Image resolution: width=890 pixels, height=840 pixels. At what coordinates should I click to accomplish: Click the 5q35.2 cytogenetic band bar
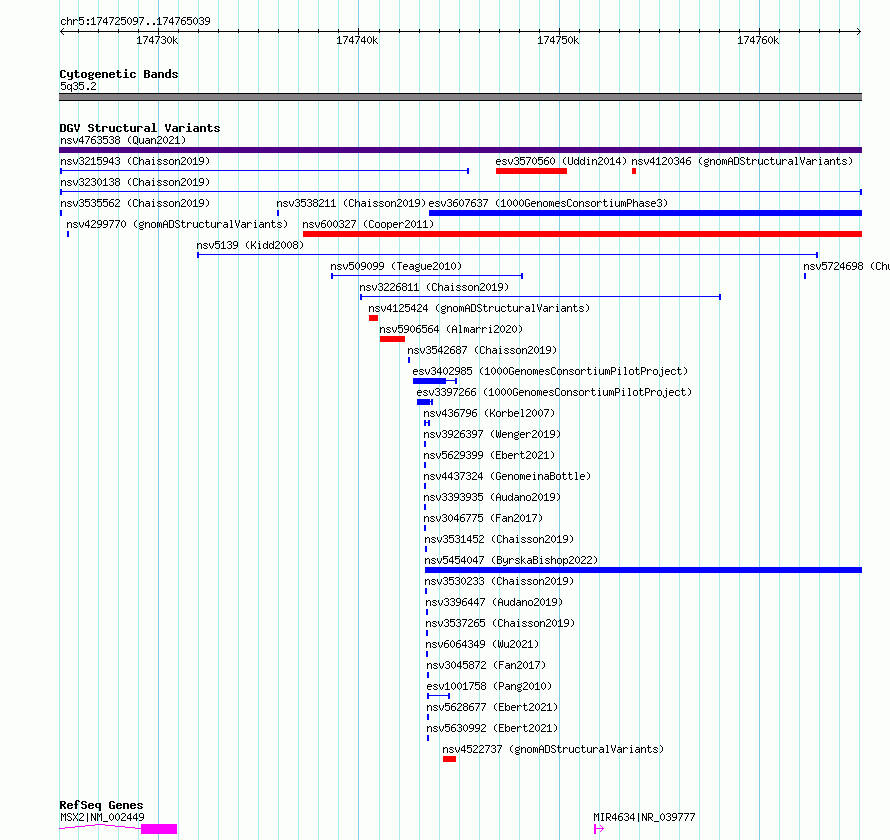click(460, 97)
